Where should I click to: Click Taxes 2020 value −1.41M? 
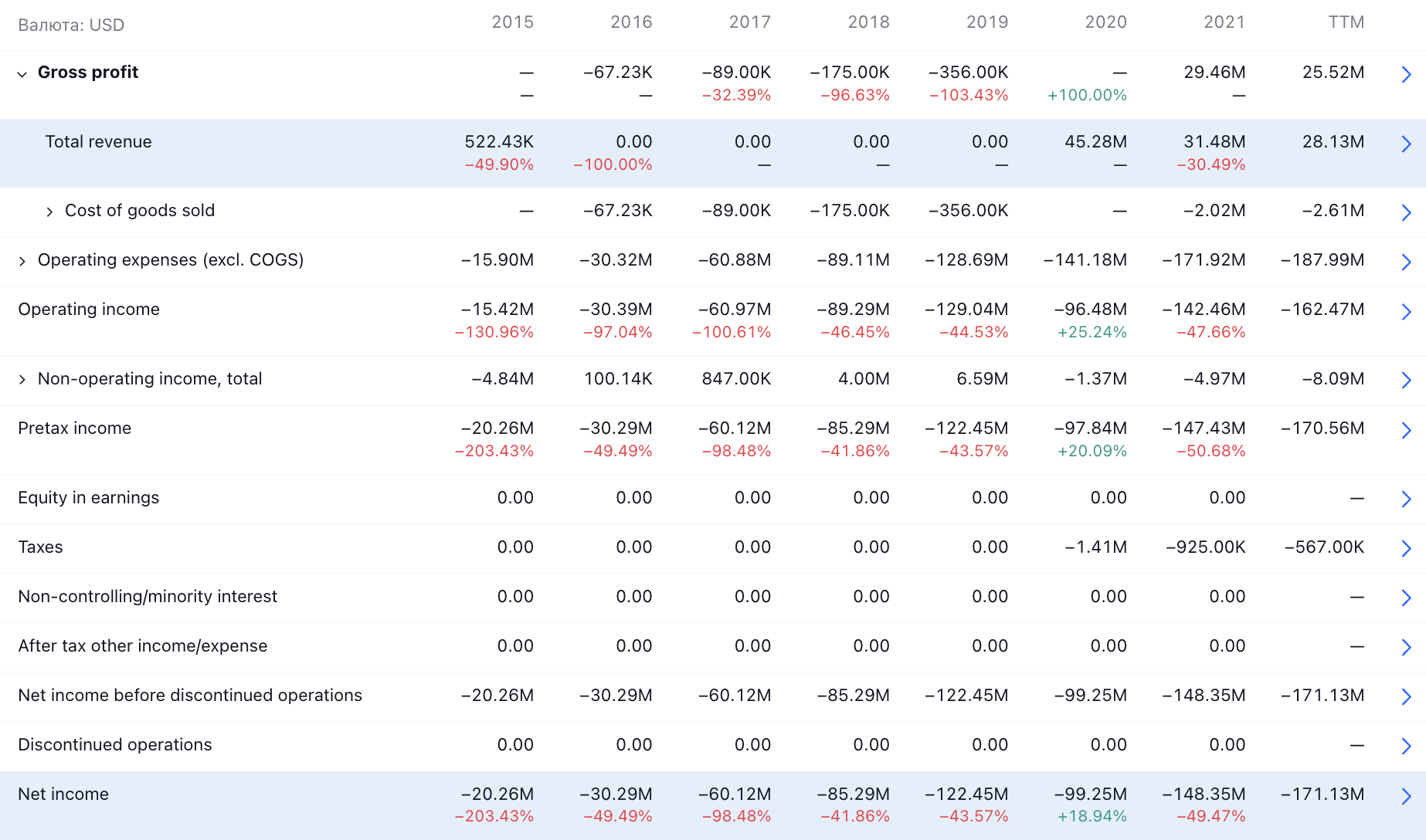tap(1095, 547)
